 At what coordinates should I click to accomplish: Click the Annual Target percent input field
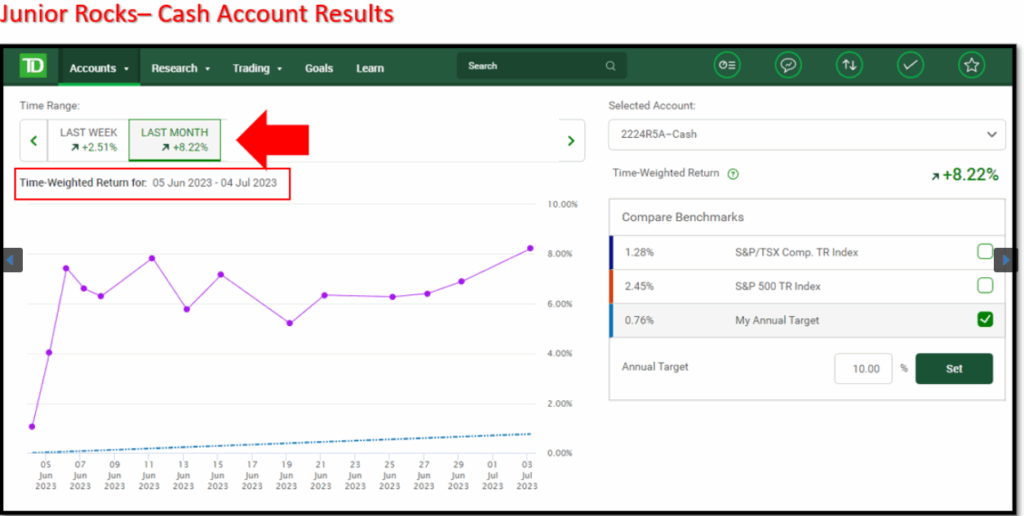862,368
